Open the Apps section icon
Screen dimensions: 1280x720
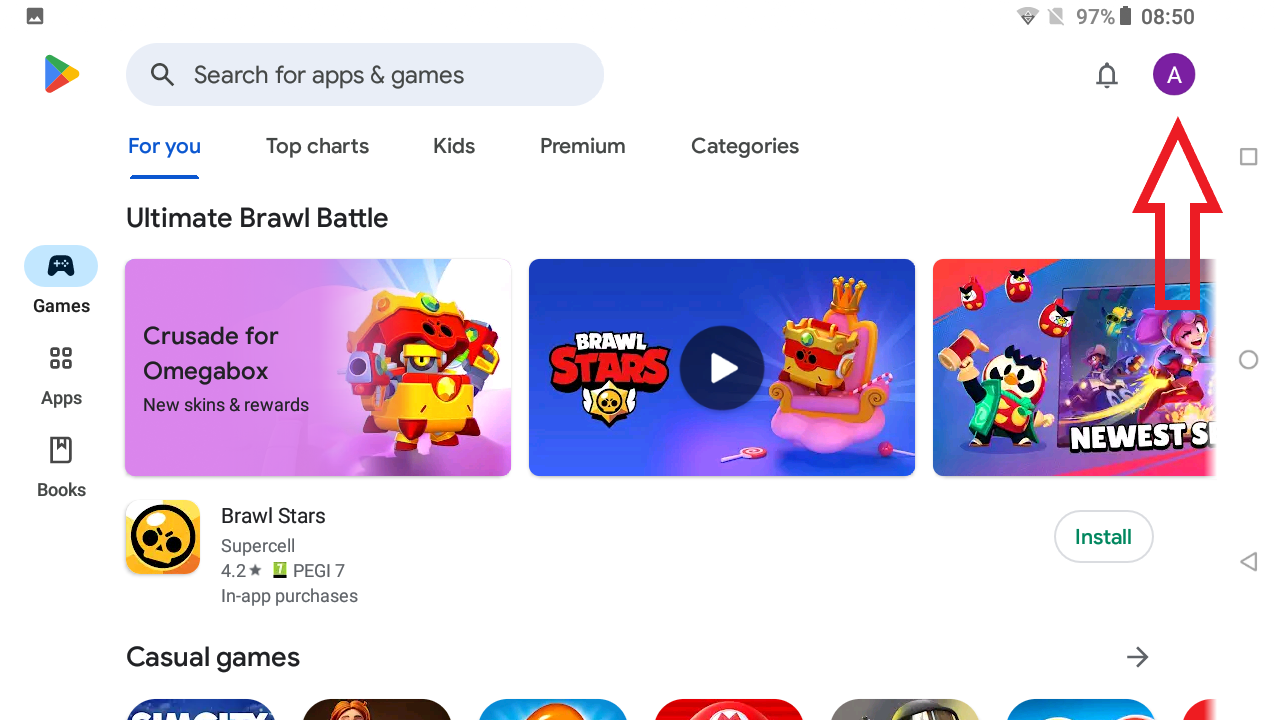pyautogui.click(x=61, y=358)
